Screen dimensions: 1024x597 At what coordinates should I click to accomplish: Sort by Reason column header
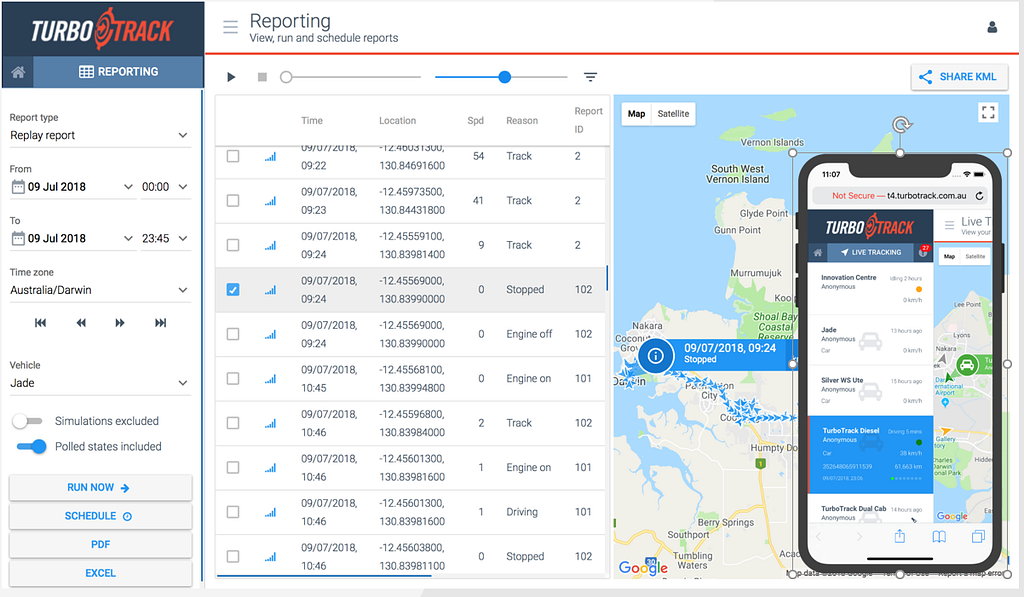click(522, 121)
